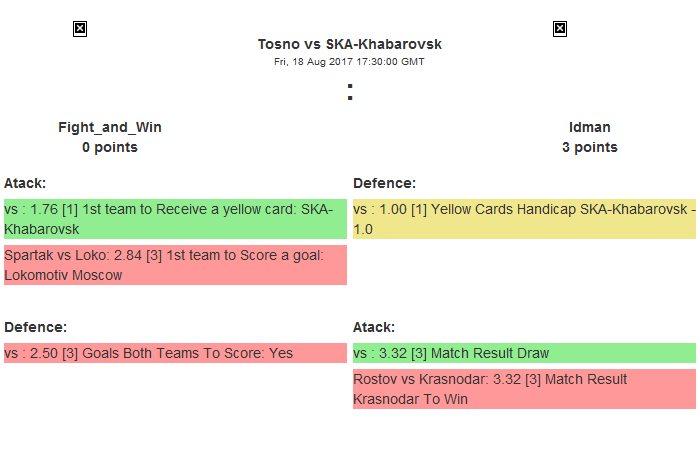The width and height of the screenshot is (700, 460).
Task: Click the colon score separator below the date
Action: 349,92
